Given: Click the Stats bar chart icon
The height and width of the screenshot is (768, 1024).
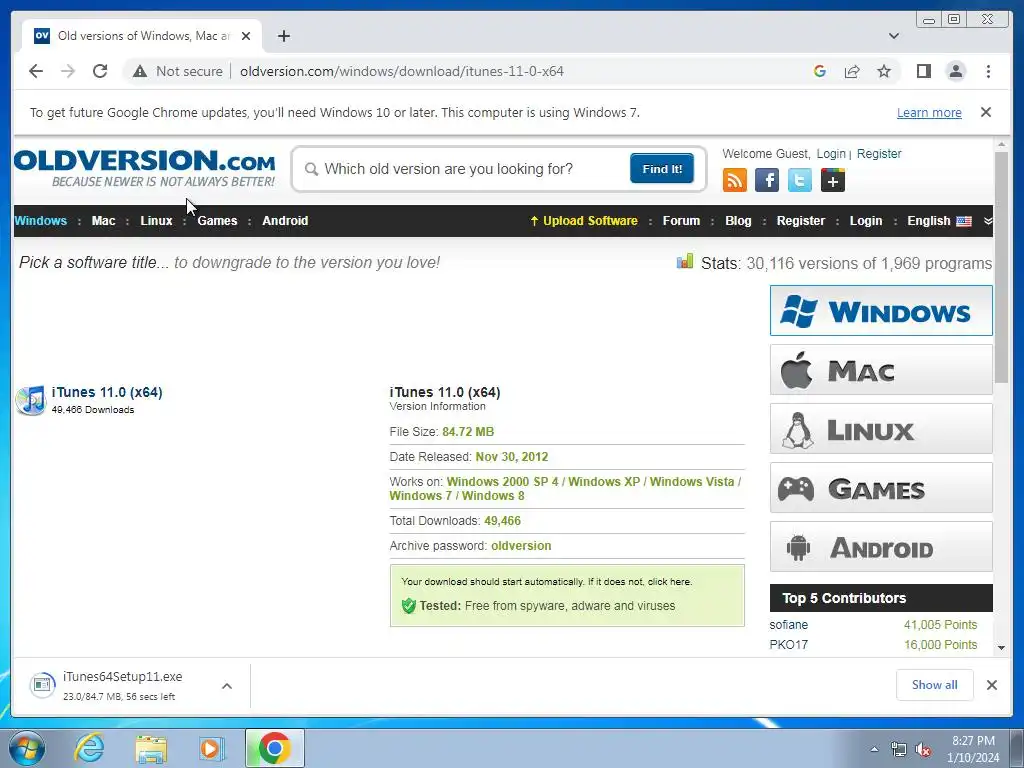Looking at the screenshot, I should tap(684, 262).
